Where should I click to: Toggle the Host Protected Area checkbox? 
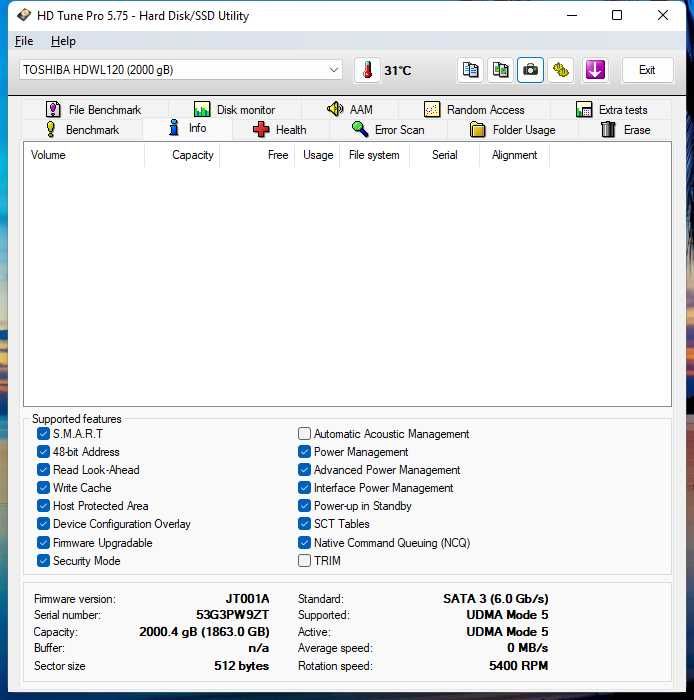[43, 506]
